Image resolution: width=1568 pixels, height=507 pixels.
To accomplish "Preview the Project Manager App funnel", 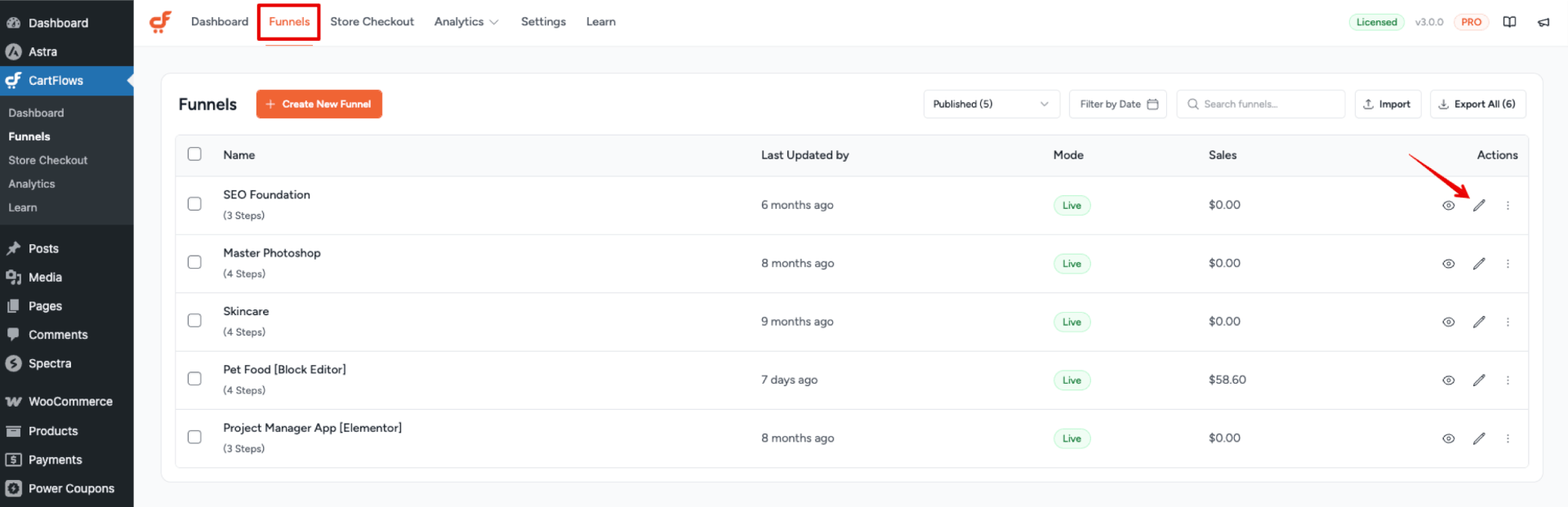I will 1448,438.
